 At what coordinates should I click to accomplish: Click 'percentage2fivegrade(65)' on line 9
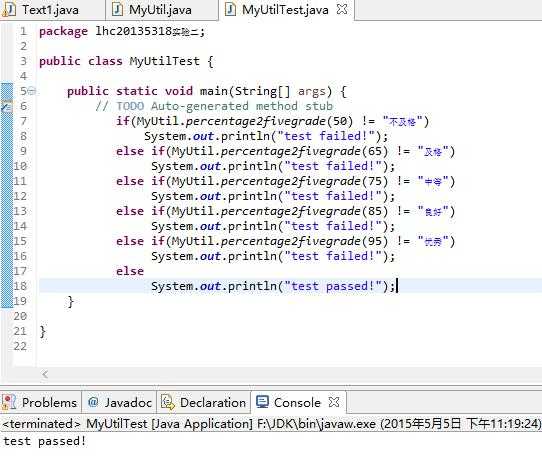[x=304, y=151]
